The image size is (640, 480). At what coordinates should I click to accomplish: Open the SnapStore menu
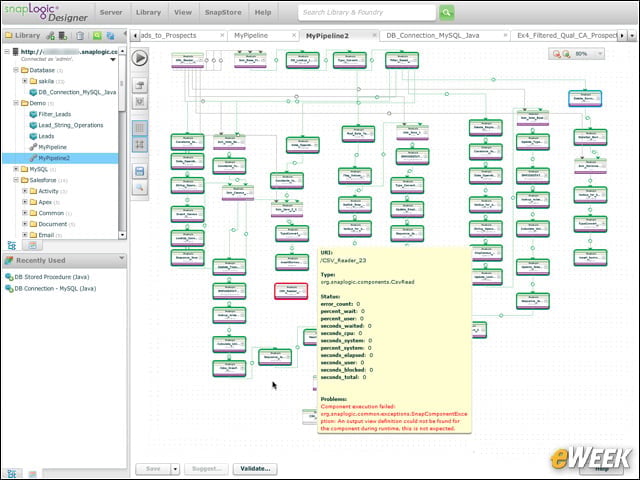pos(223,13)
